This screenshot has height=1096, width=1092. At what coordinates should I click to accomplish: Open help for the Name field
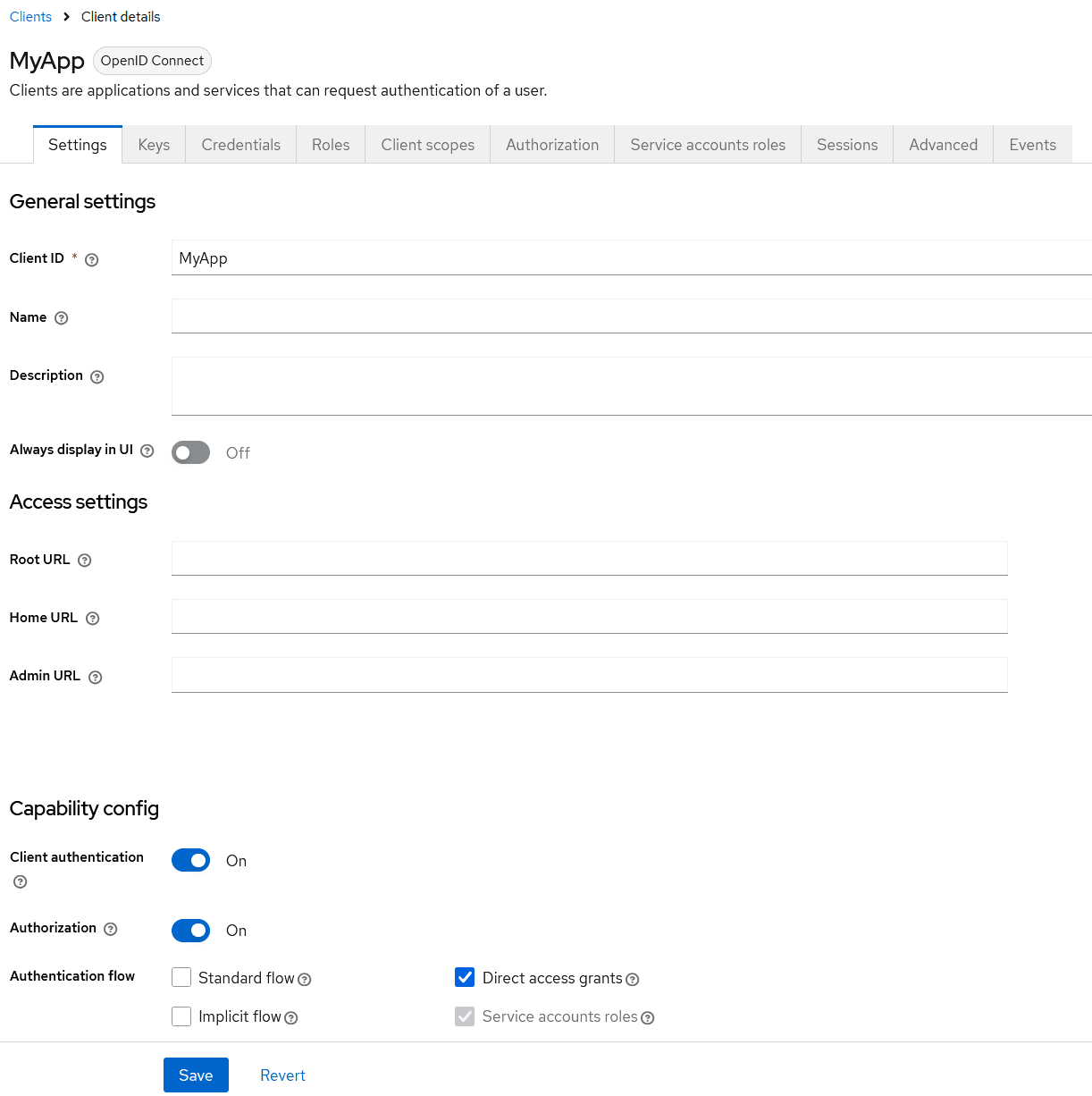pos(61,317)
